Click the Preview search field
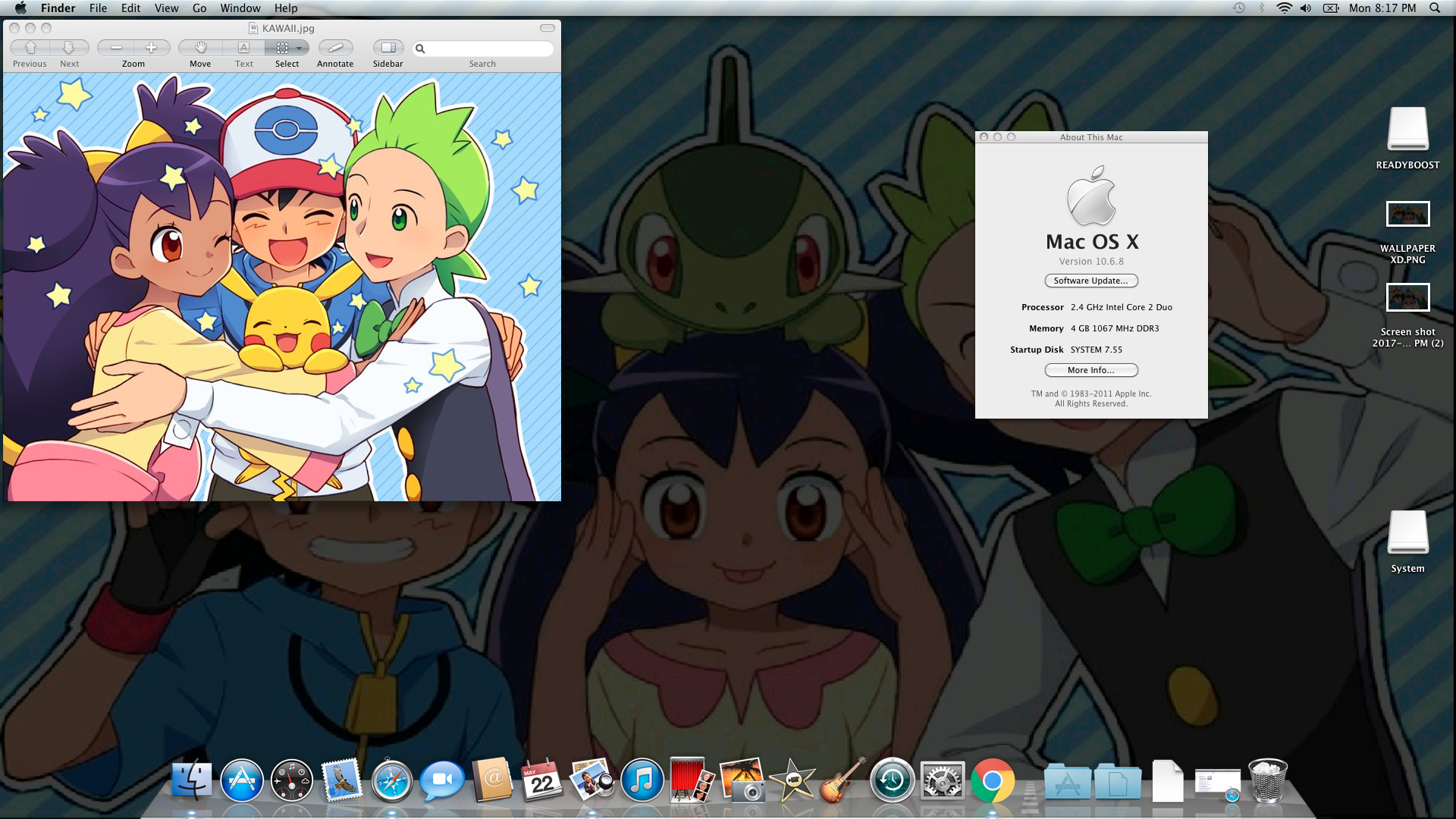This screenshot has width=1456, height=819. coord(483,49)
